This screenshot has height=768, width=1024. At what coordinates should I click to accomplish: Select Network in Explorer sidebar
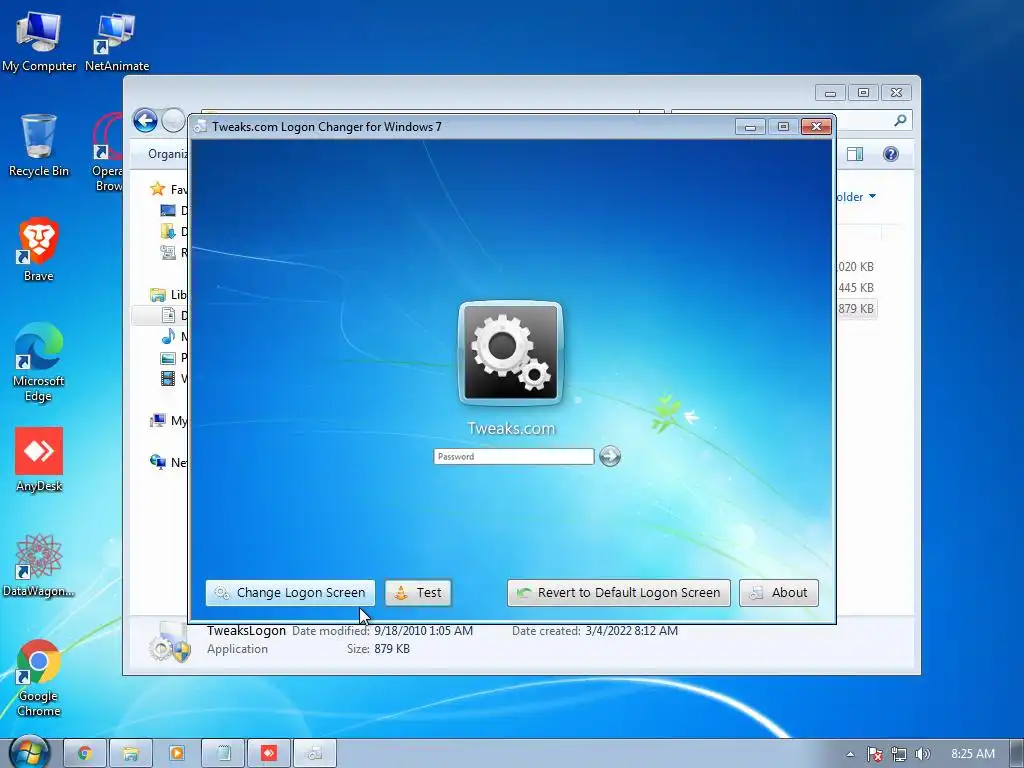[168, 462]
